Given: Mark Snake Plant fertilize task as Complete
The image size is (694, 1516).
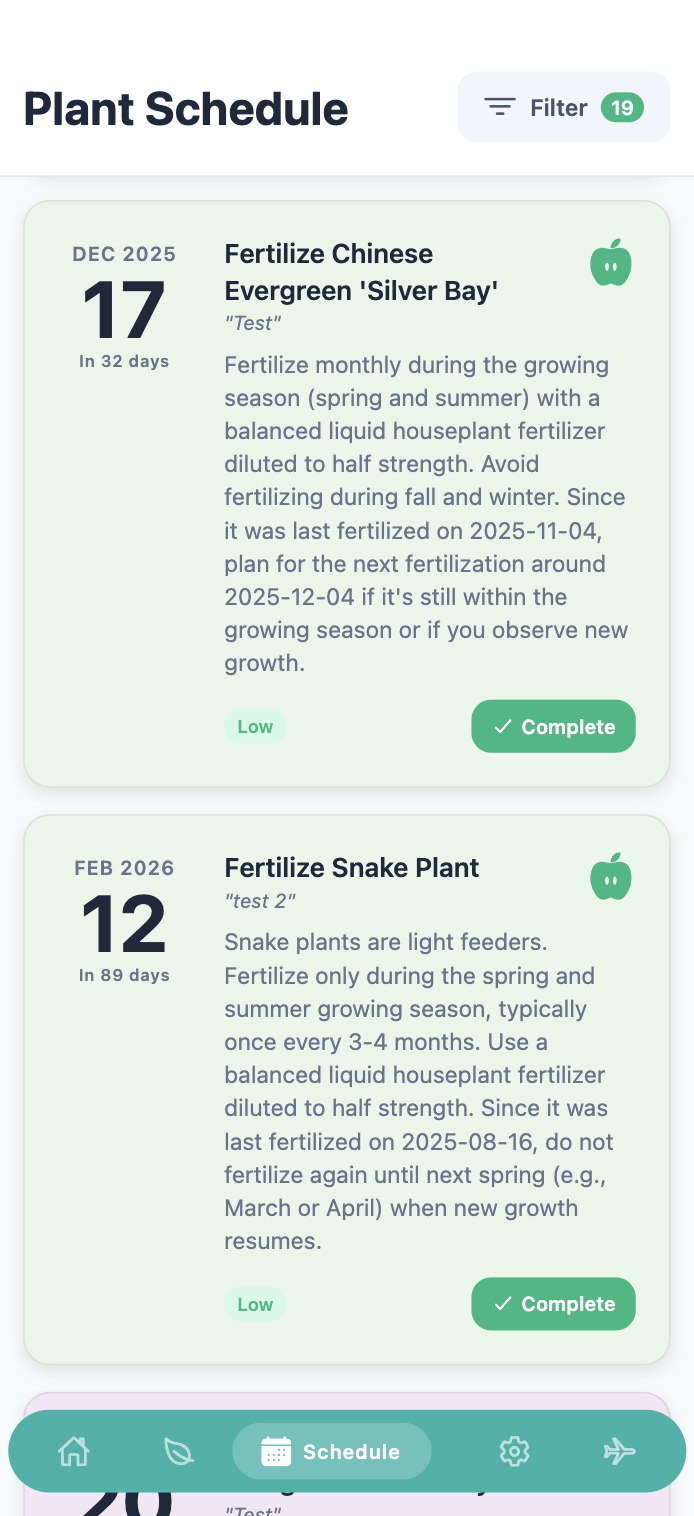Looking at the screenshot, I should tap(553, 1303).
